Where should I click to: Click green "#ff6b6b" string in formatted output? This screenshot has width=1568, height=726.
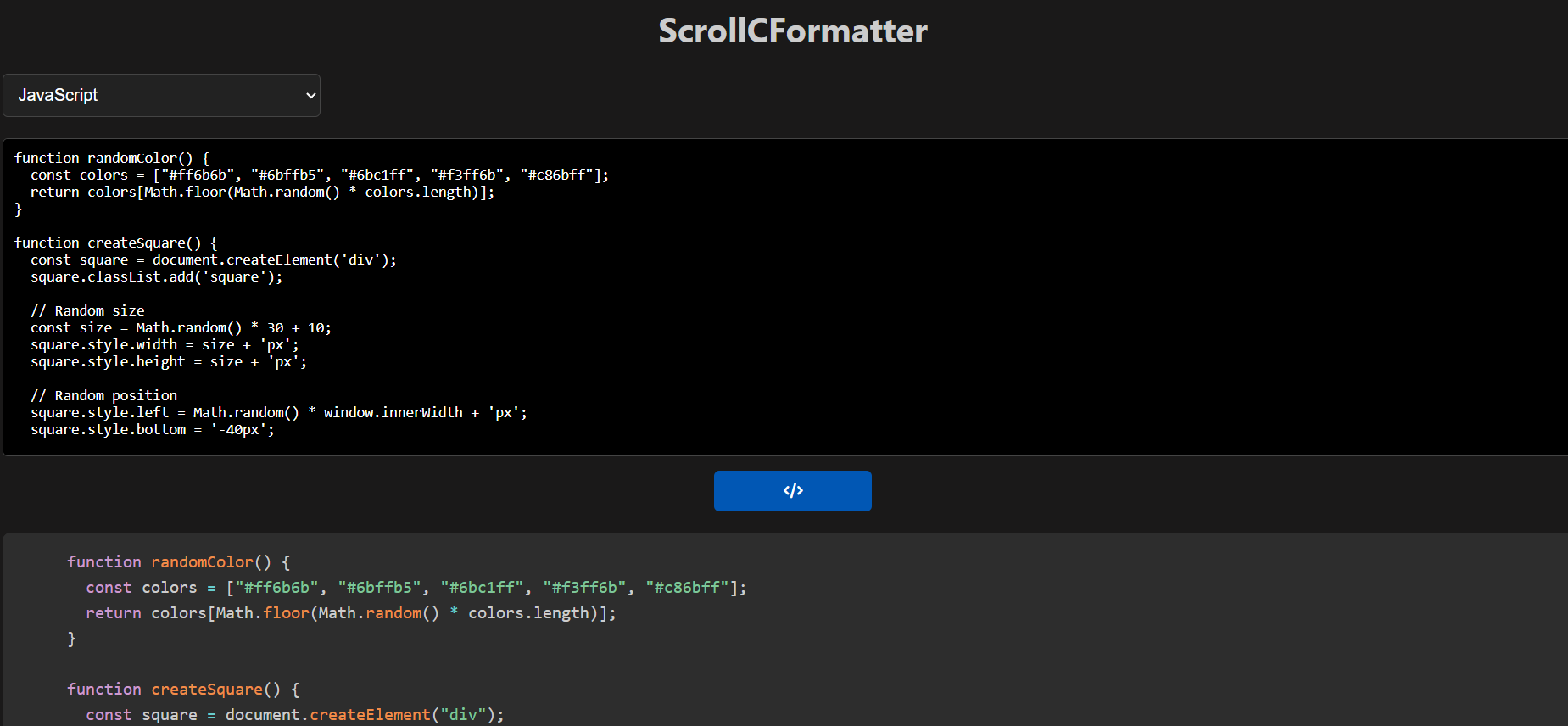[277, 588]
